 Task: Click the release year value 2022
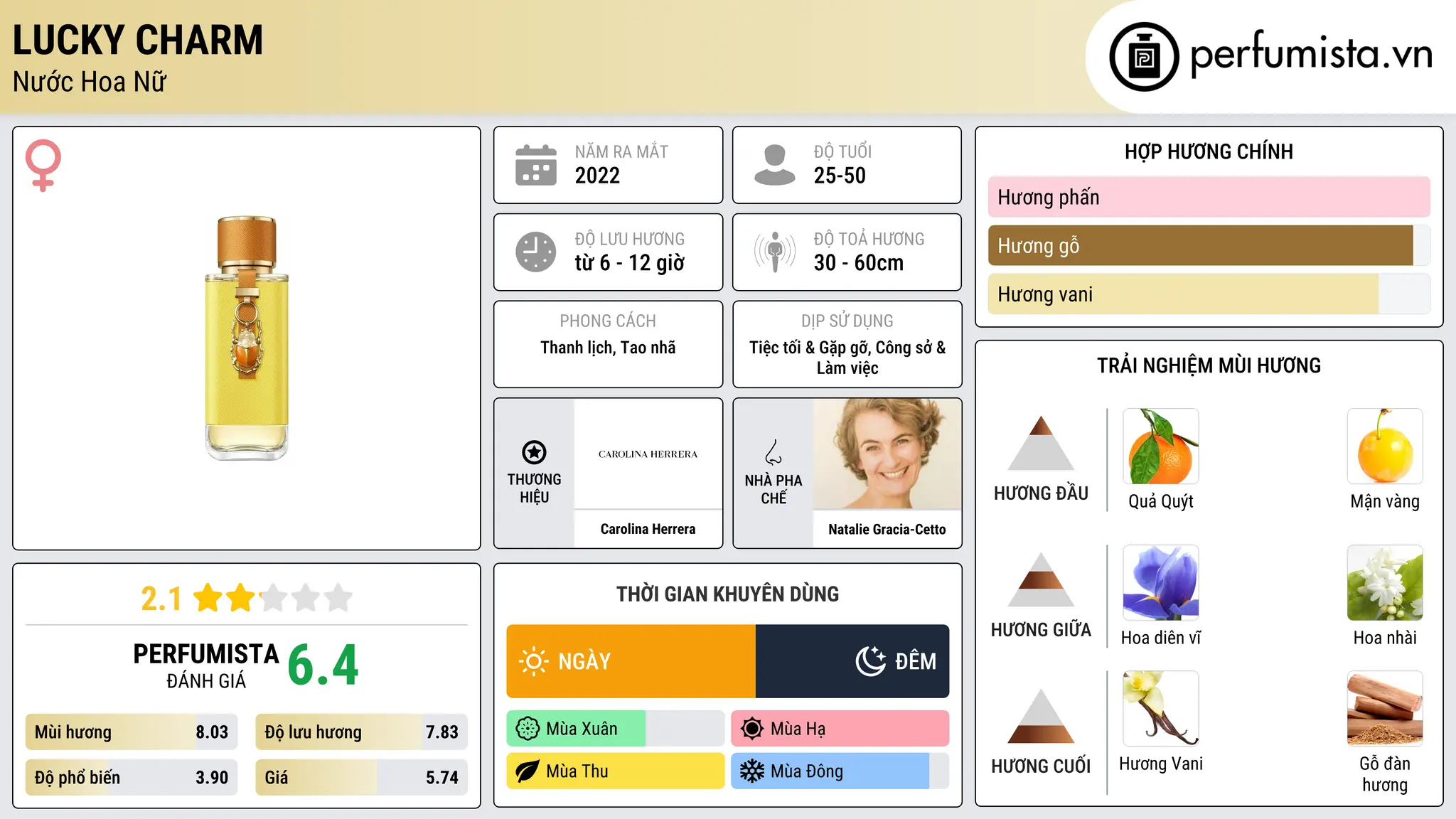pos(597,176)
